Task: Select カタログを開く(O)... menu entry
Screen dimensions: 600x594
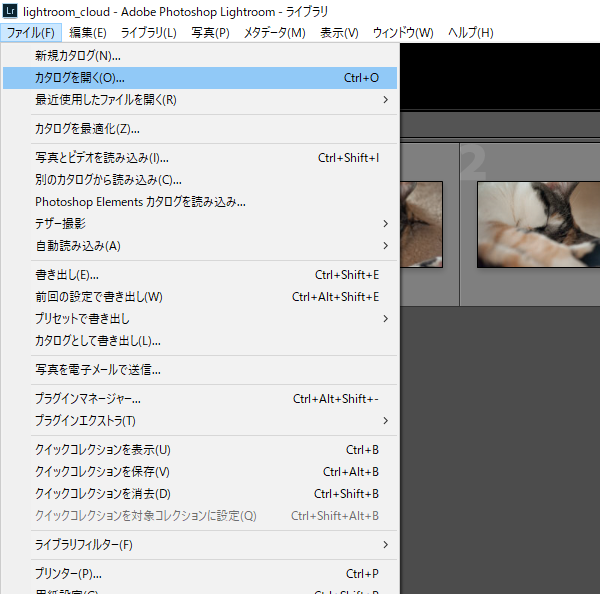Action: coord(80,77)
